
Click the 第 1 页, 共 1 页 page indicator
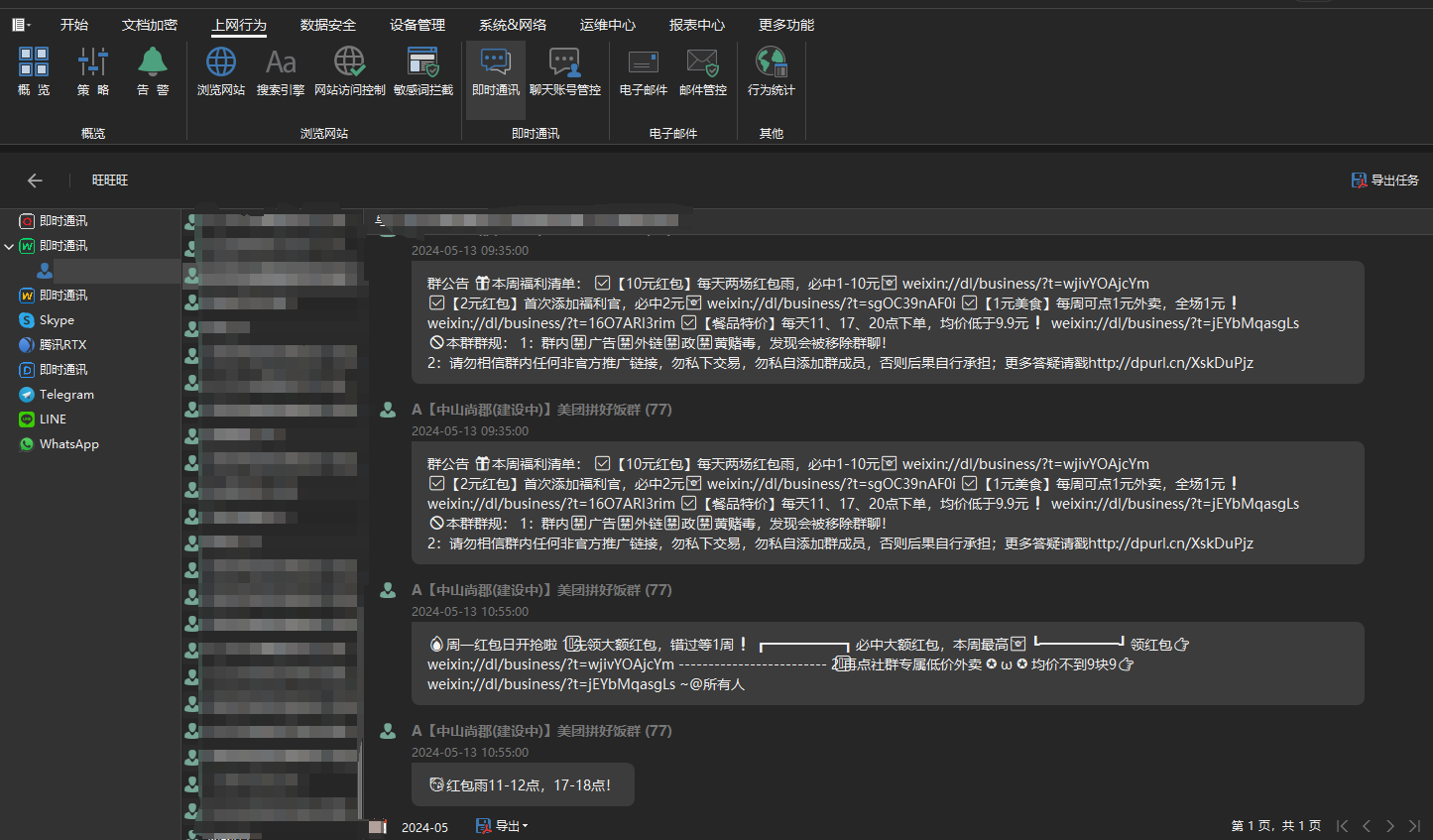pos(1275,826)
